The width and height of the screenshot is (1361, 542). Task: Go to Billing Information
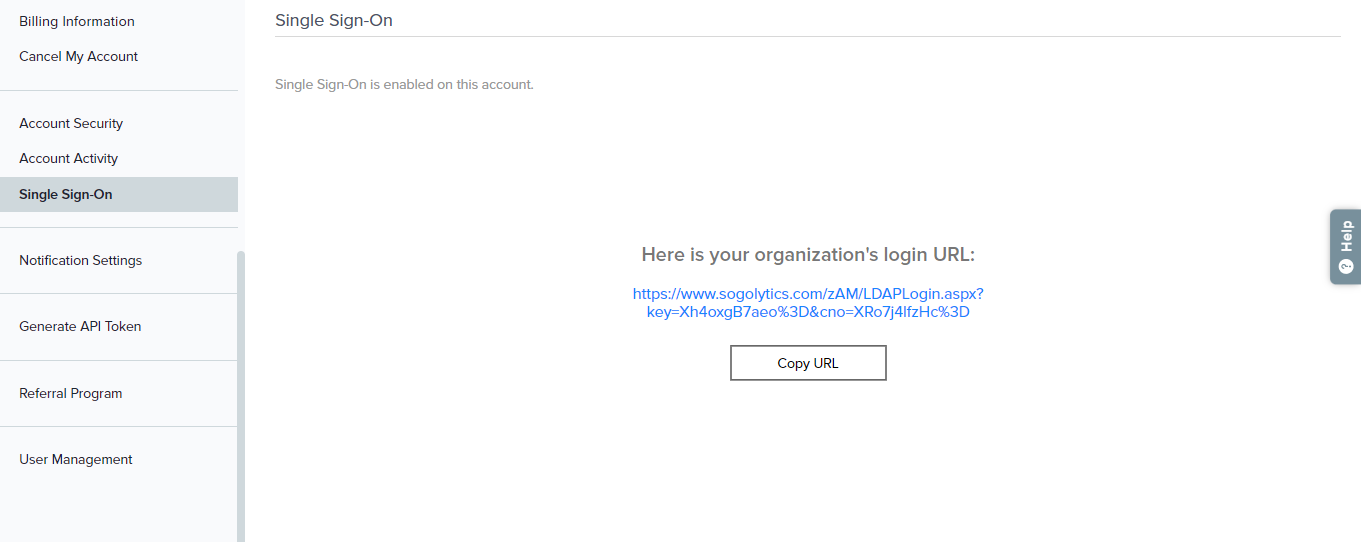[x=77, y=21]
